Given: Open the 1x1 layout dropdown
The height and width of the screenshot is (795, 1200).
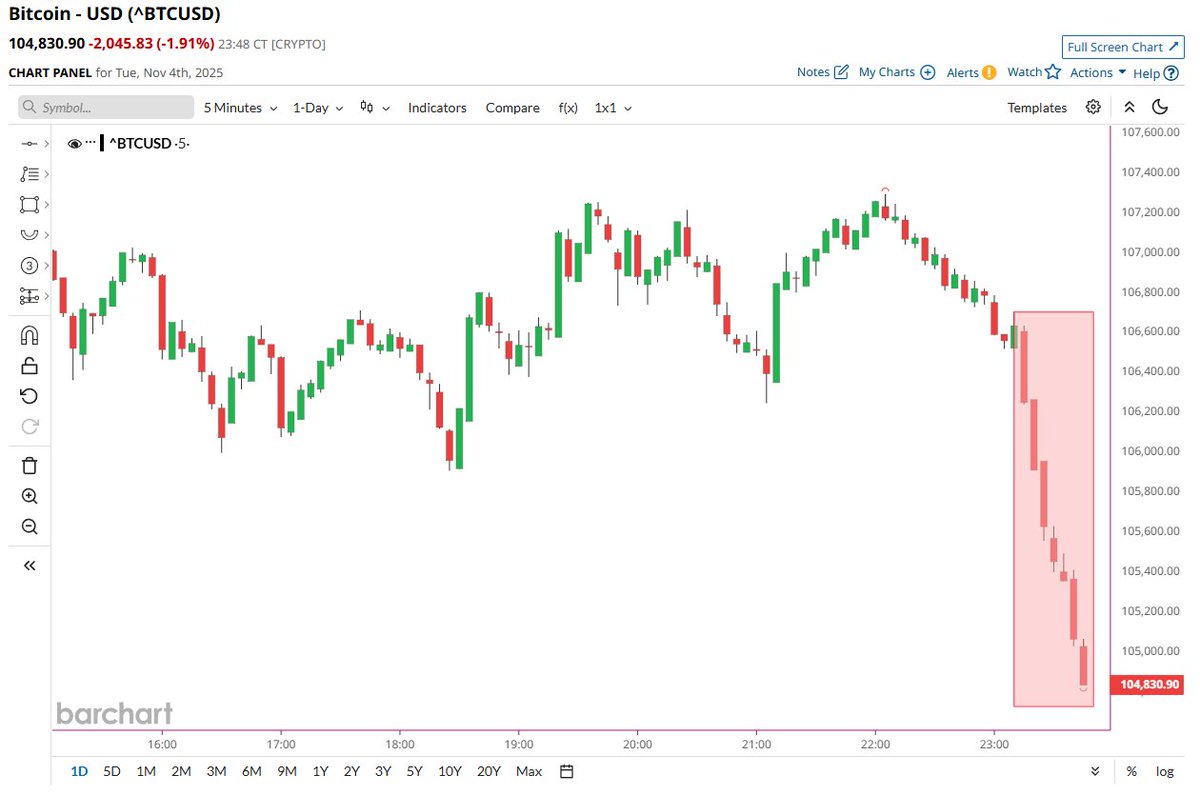Looking at the screenshot, I should (x=612, y=107).
